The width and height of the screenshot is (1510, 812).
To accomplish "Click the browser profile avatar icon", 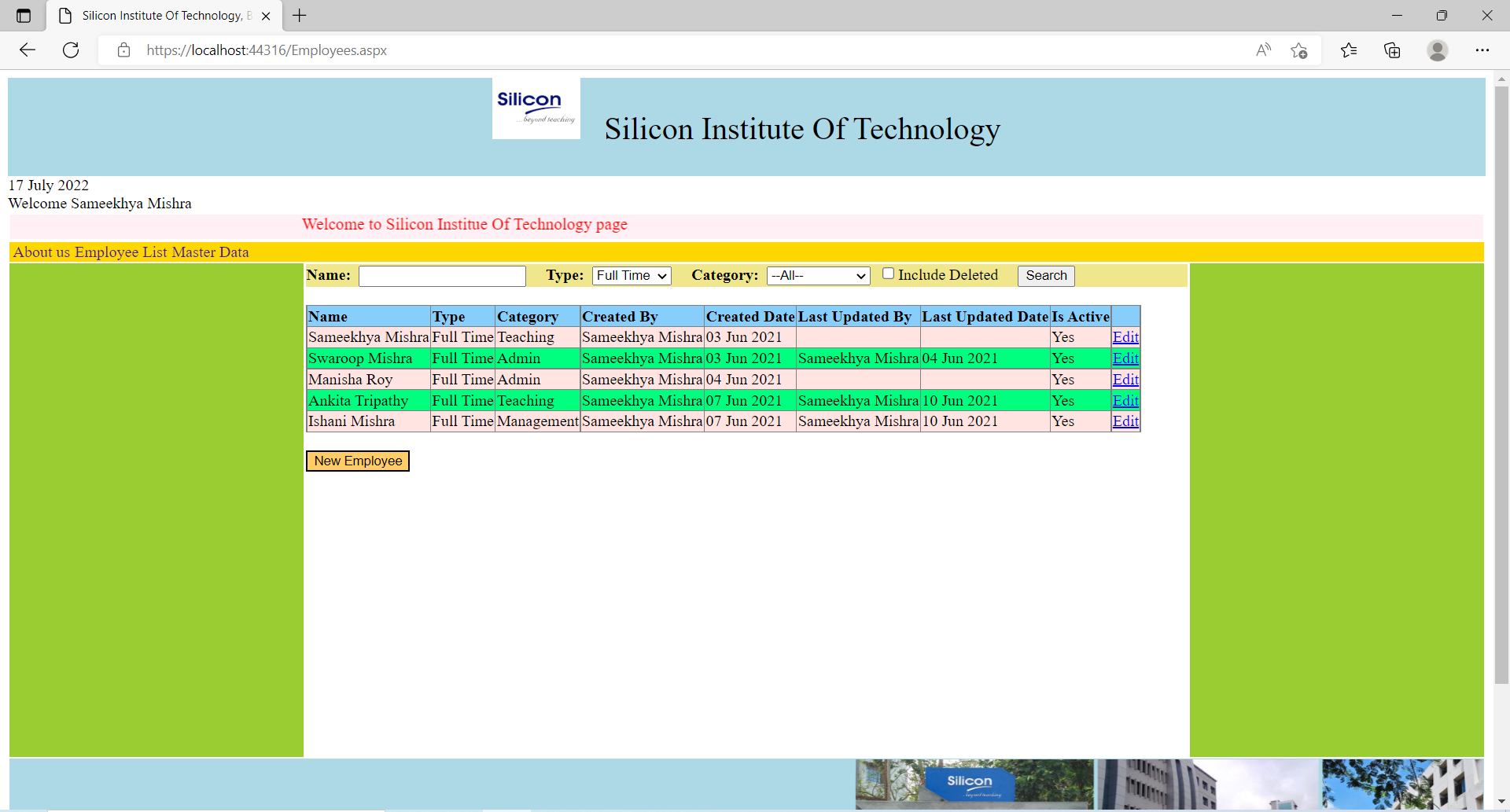I will [x=1437, y=50].
